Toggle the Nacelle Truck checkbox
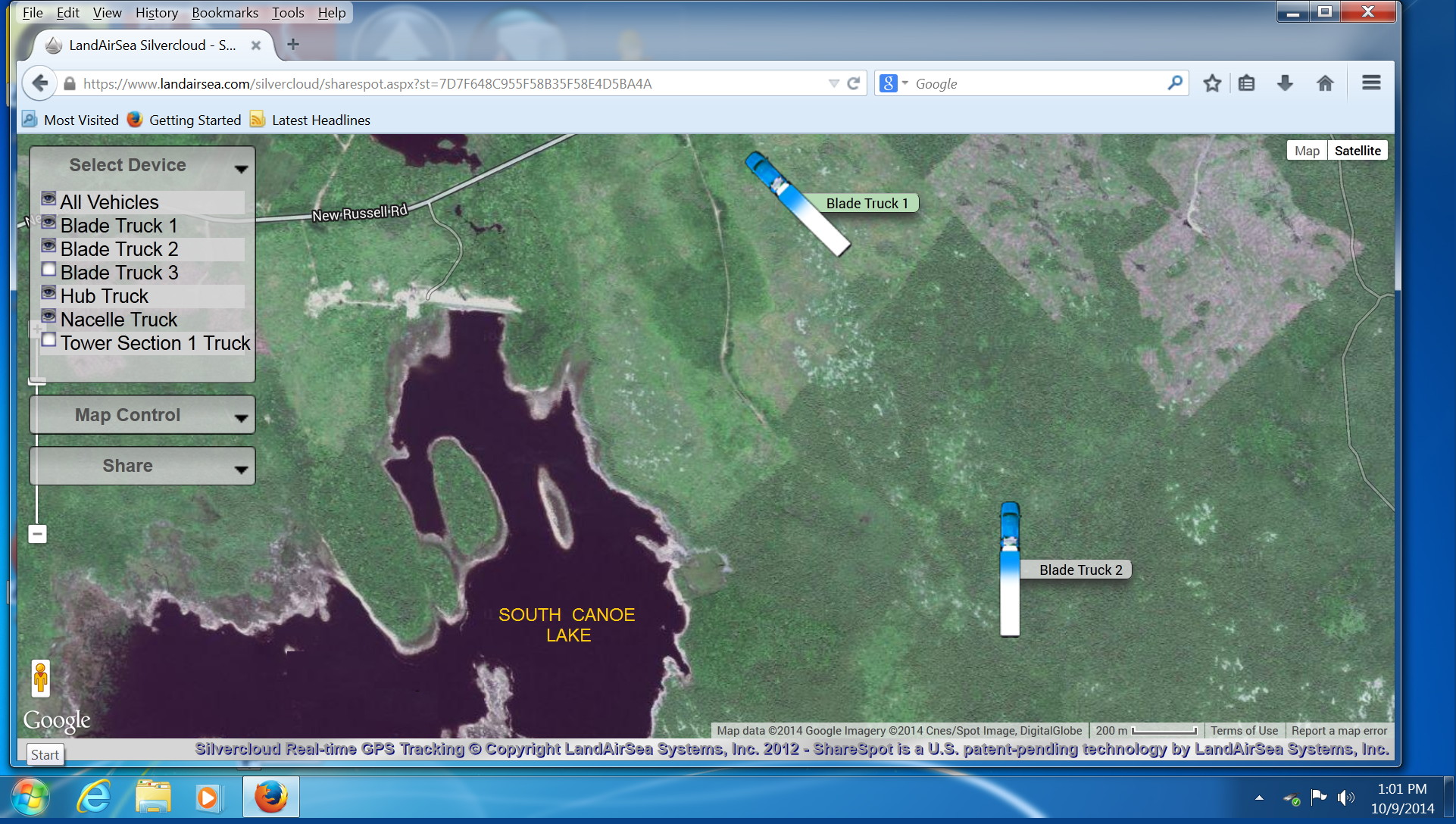This screenshot has width=1456, height=824. pos(48,317)
